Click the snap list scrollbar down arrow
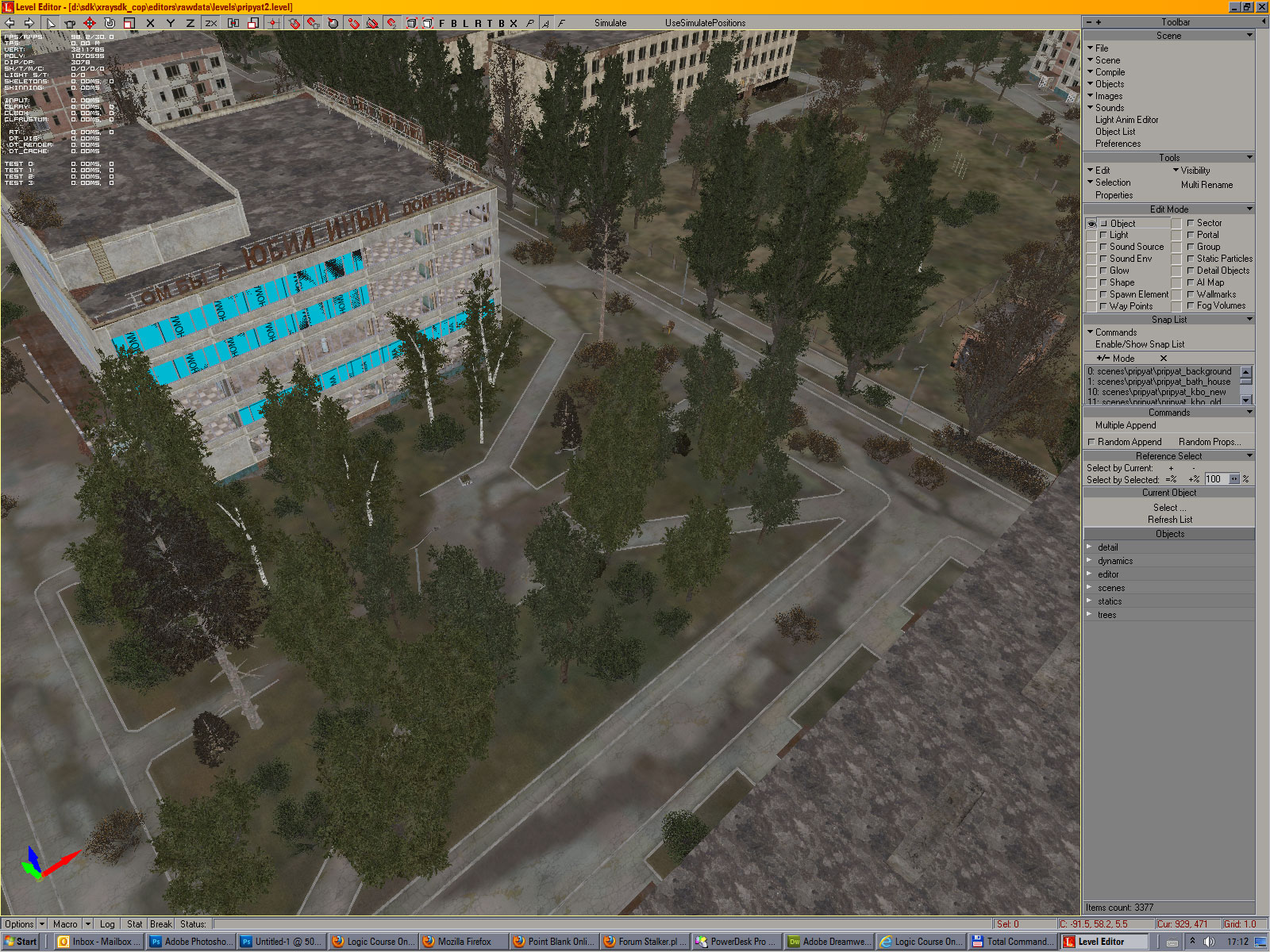Viewport: 1270px width, 952px height. 1246,401
